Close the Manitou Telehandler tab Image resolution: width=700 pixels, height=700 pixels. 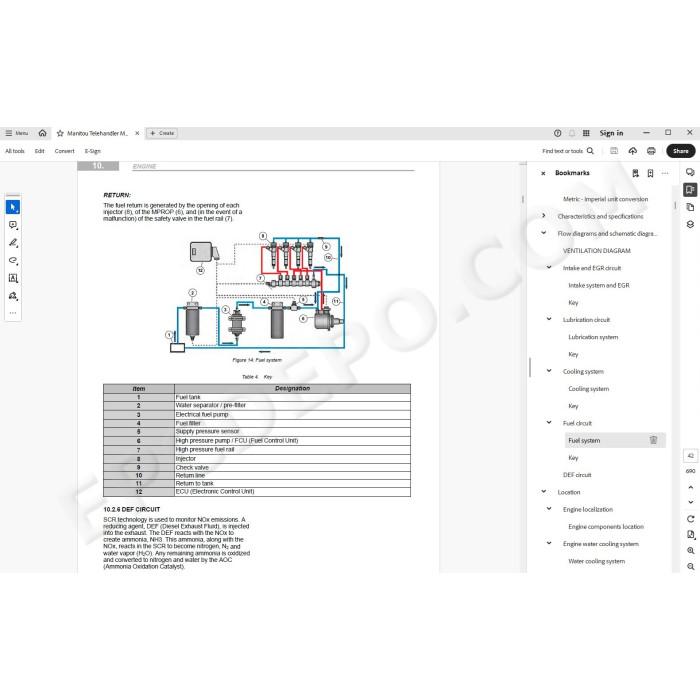click(x=137, y=133)
